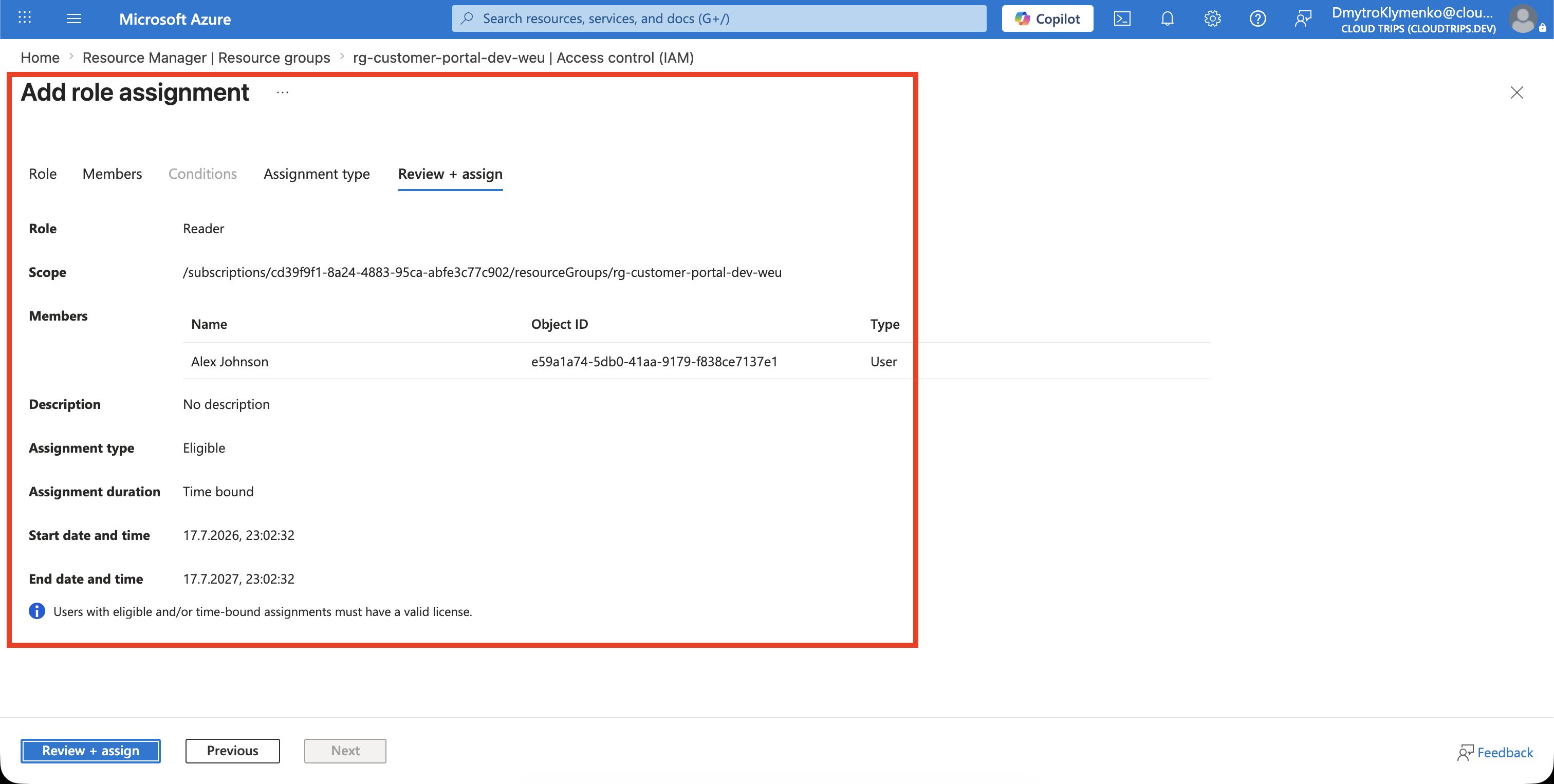Click the Reader role value
The width and height of the screenshot is (1554, 784).
[203, 228]
